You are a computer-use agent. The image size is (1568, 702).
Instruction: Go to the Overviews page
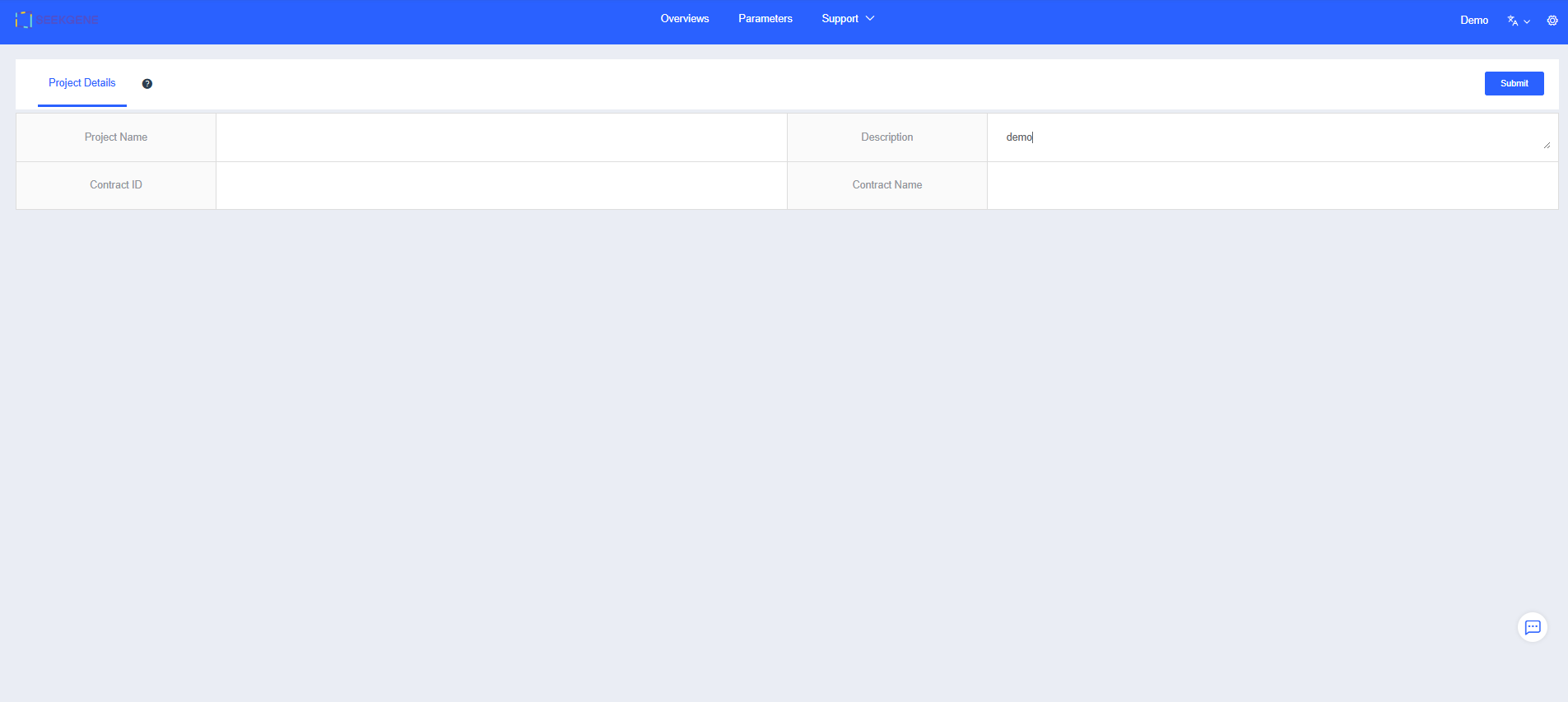pyautogui.click(x=684, y=19)
